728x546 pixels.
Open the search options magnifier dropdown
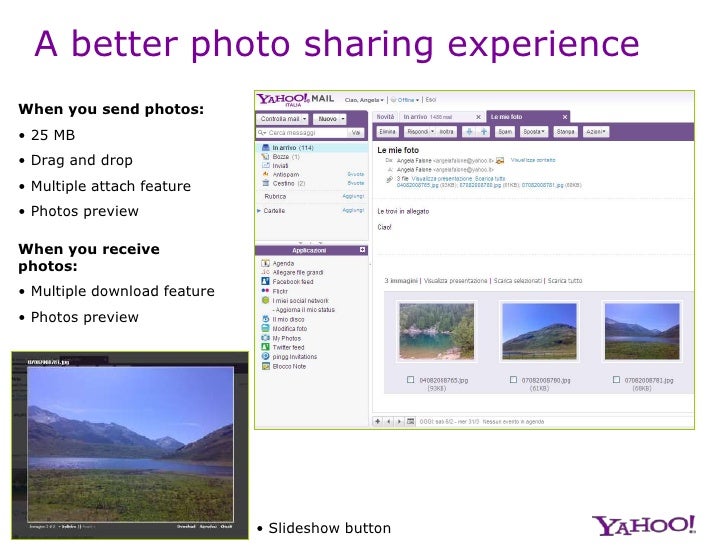point(262,133)
